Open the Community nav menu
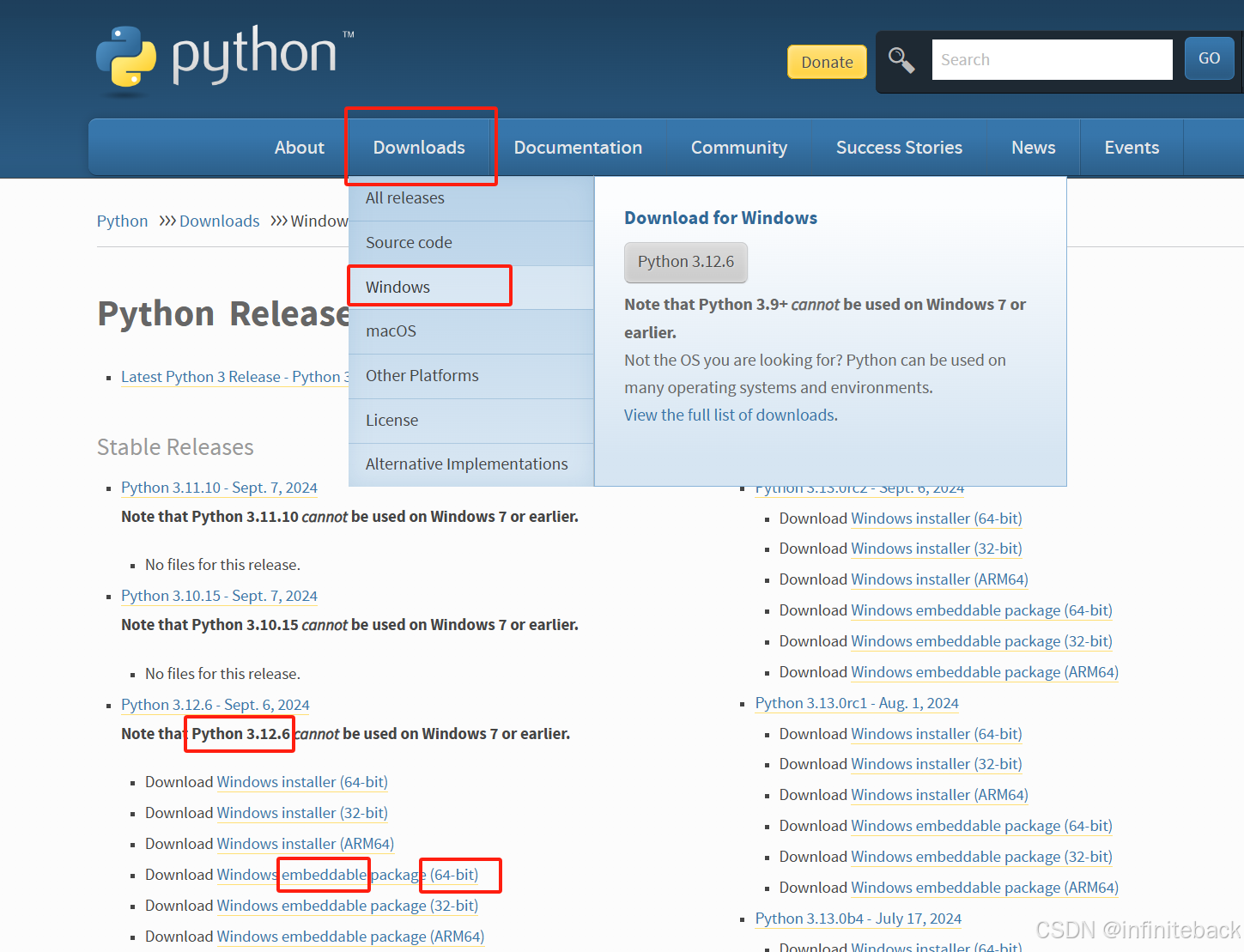 point(739,148)
